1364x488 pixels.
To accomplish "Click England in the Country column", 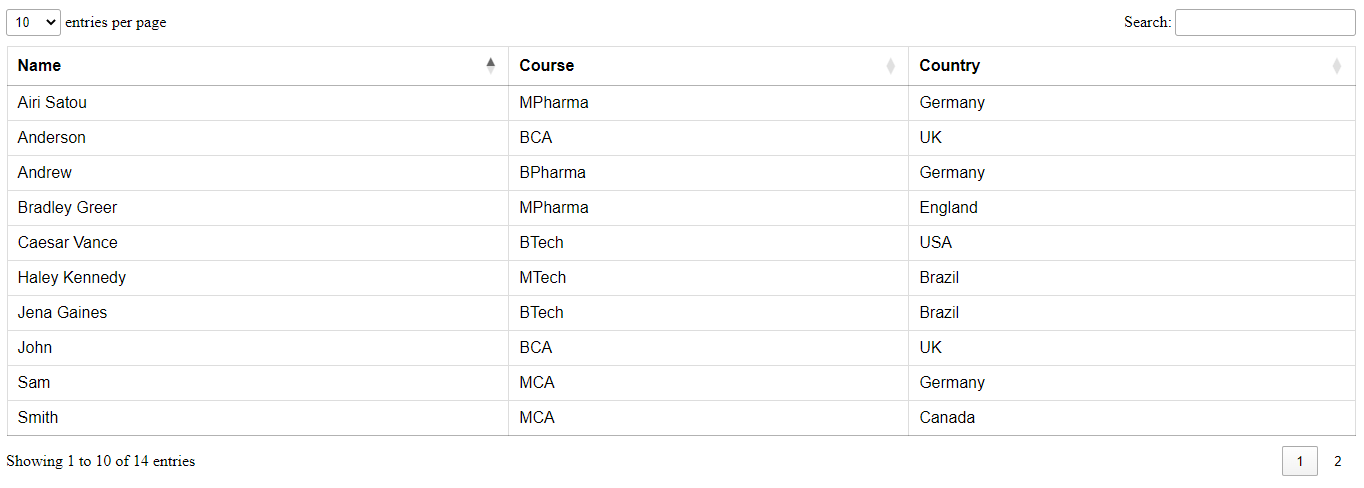I will click(x=949, y=208).
